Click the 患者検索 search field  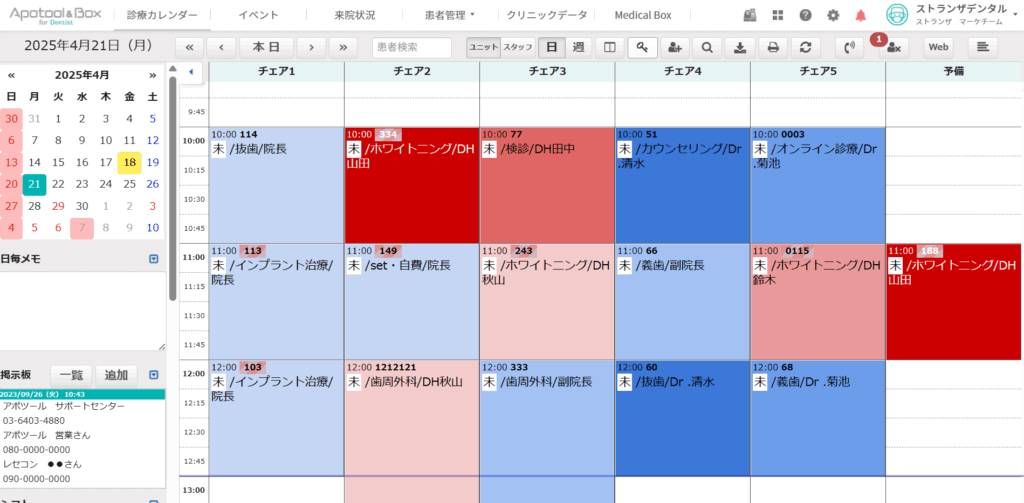411,47
